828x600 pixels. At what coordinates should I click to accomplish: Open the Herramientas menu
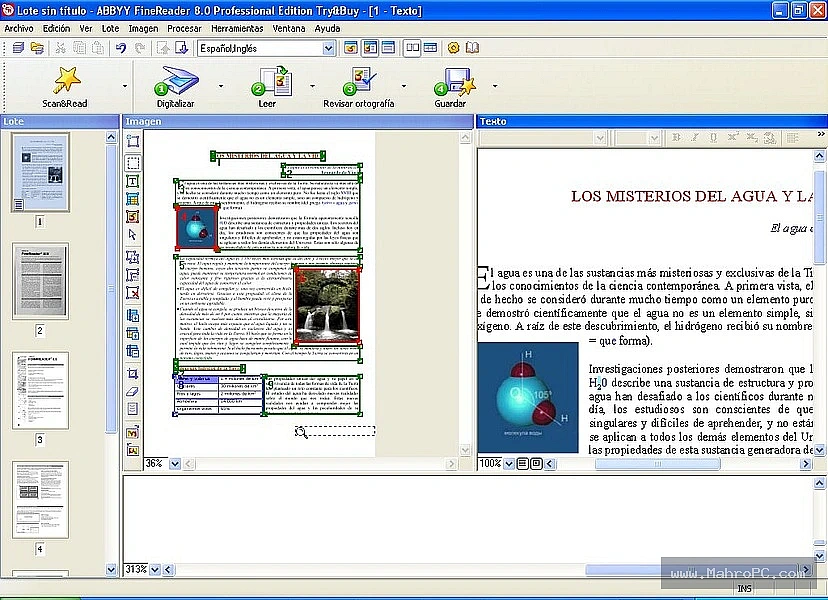[237, 29]
